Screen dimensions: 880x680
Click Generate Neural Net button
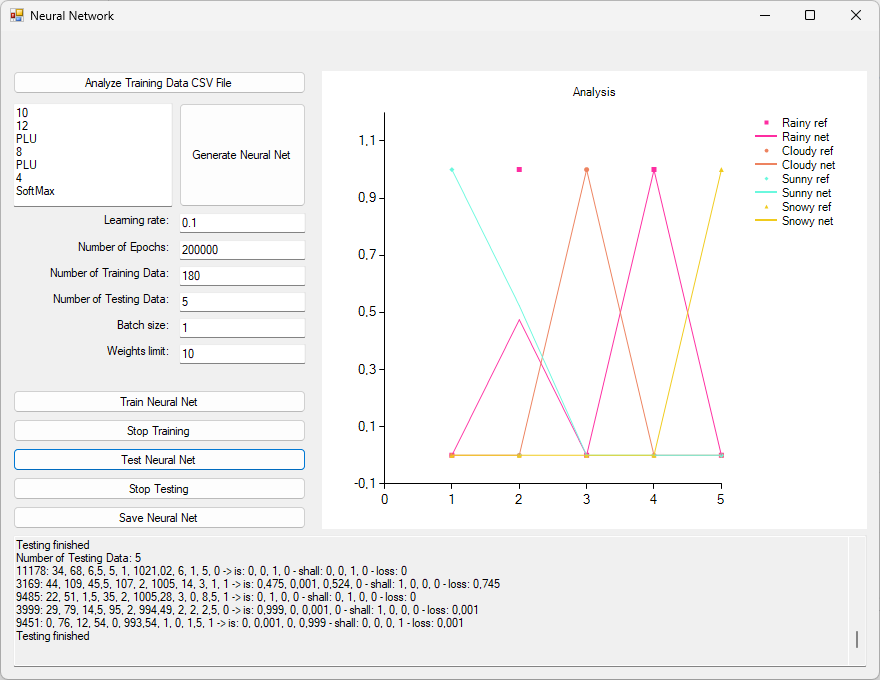click(242, 155)
